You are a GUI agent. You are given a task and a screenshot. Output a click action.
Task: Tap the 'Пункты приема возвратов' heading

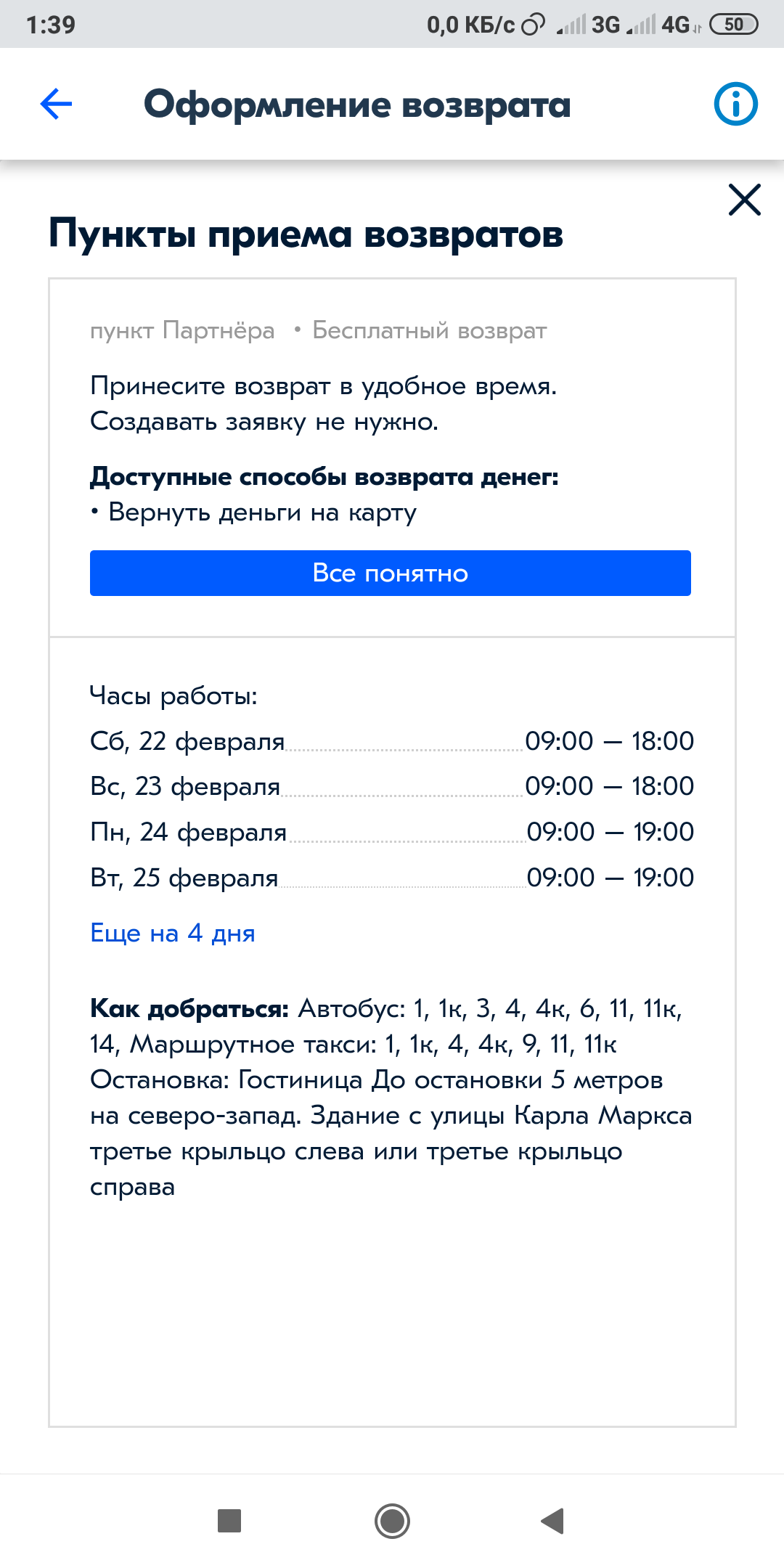pyautogui.click(x=306, y=234)
